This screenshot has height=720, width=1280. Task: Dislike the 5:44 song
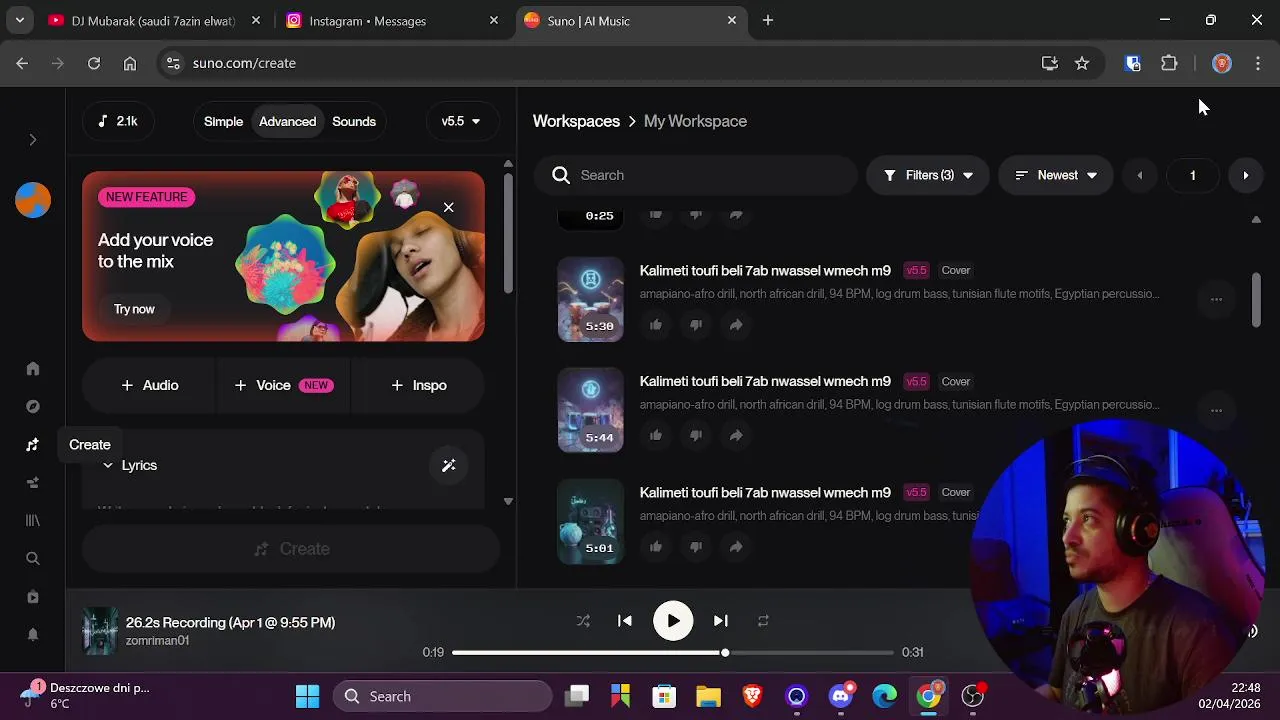pos(696,435)
